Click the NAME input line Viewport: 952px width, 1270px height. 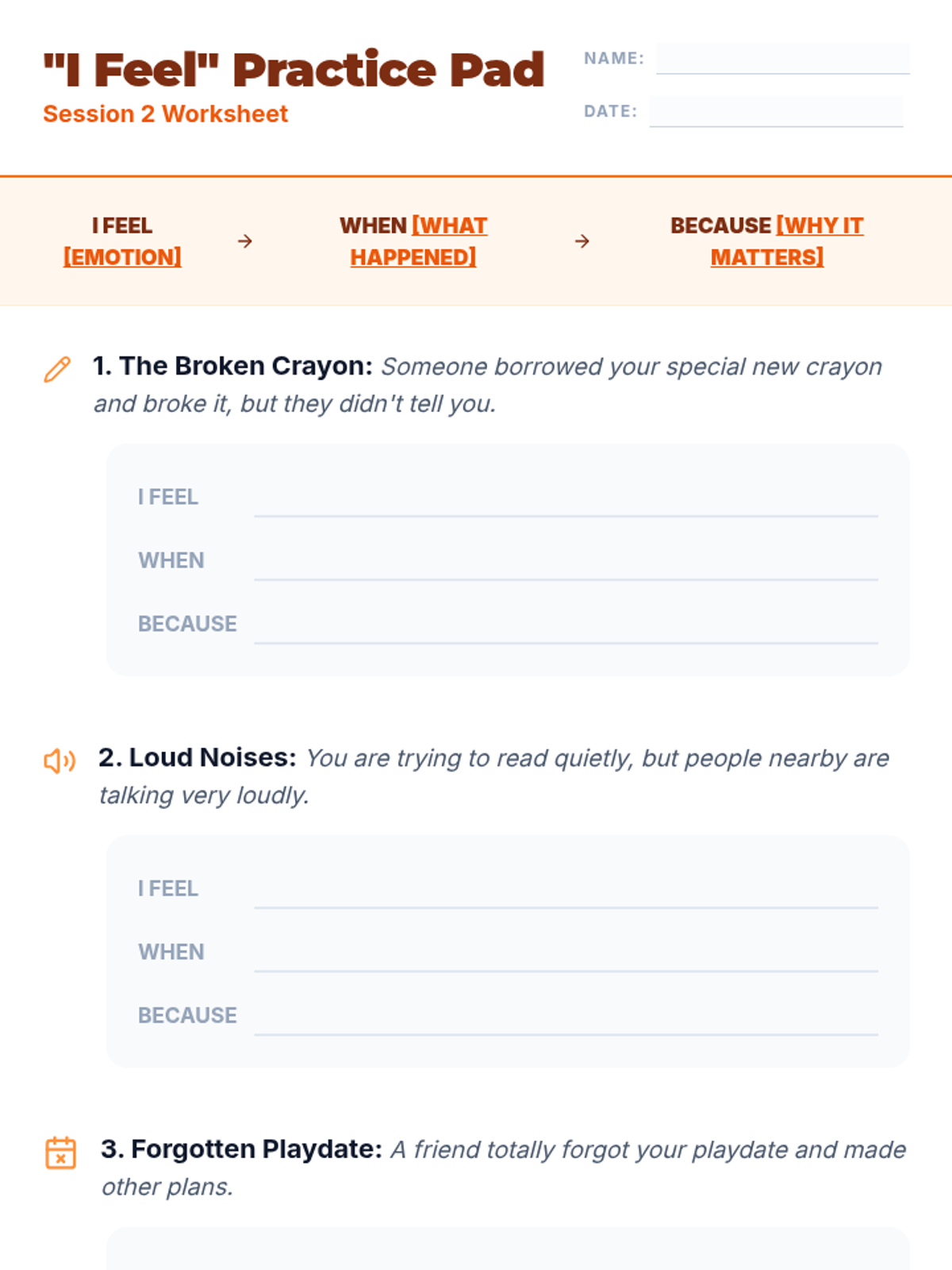click(782, 59)
